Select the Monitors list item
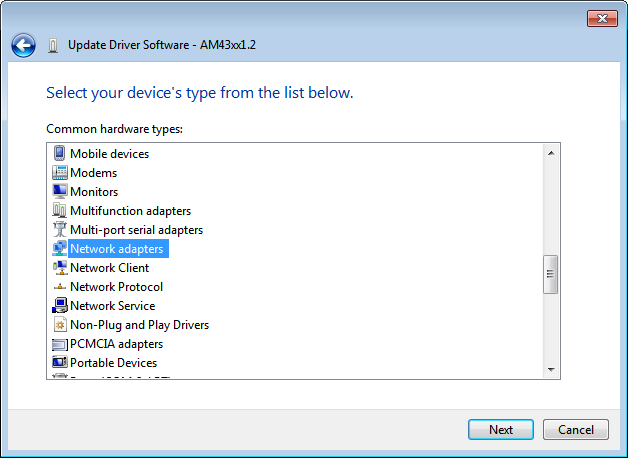The image size is (628, 458). click(94, 192)
